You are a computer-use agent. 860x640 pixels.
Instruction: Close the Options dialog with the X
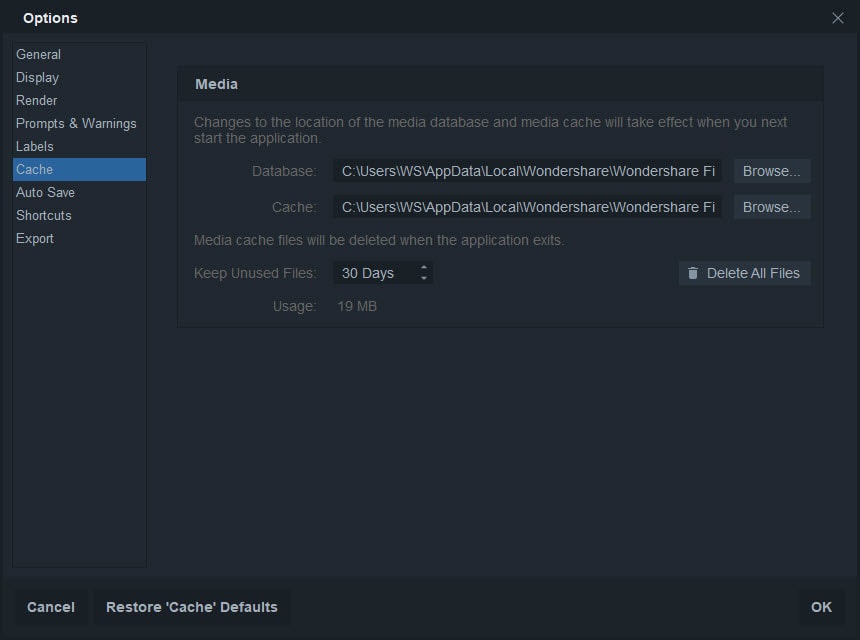pos(838,17)
